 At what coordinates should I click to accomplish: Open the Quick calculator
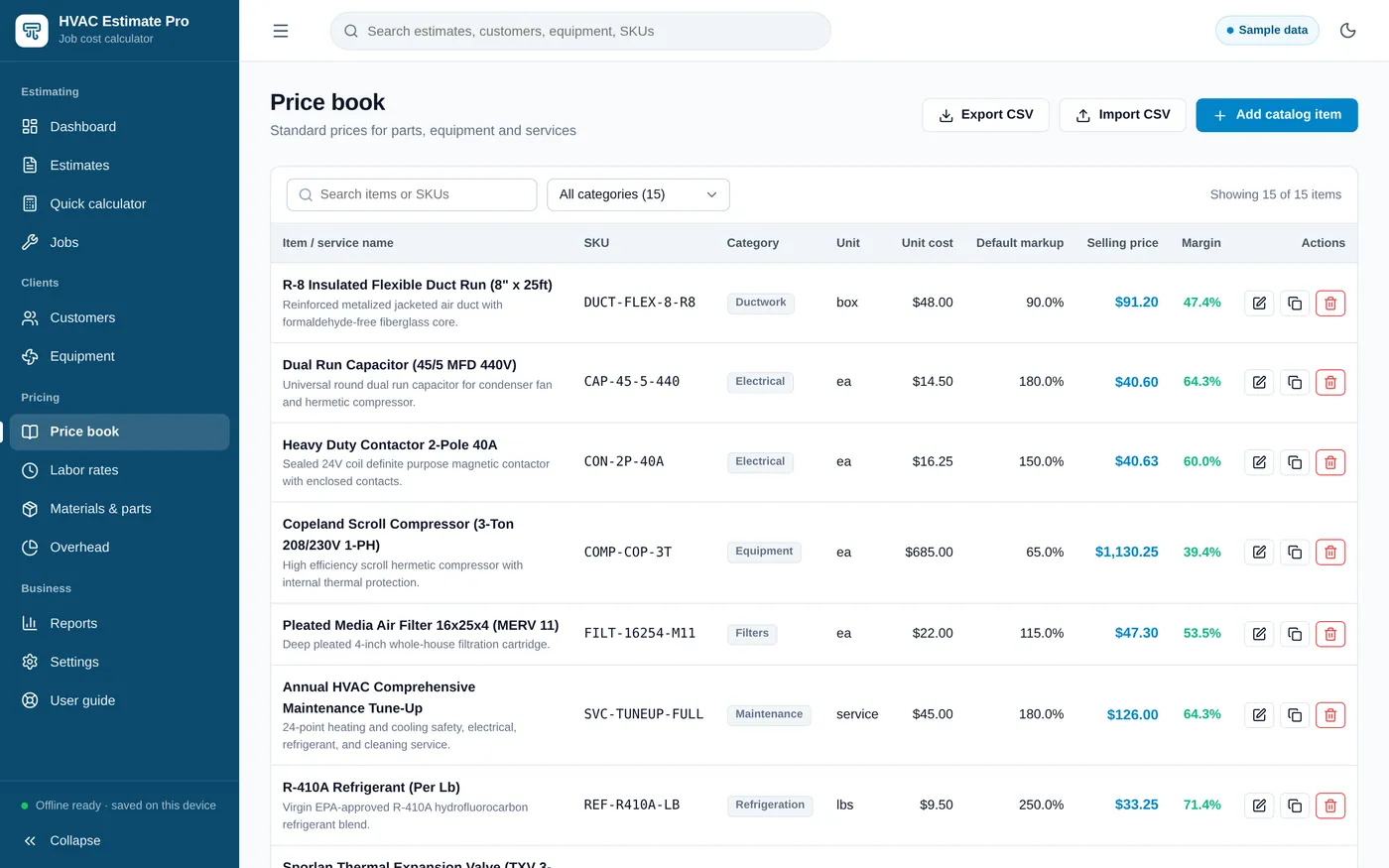[x=119, y=204]
